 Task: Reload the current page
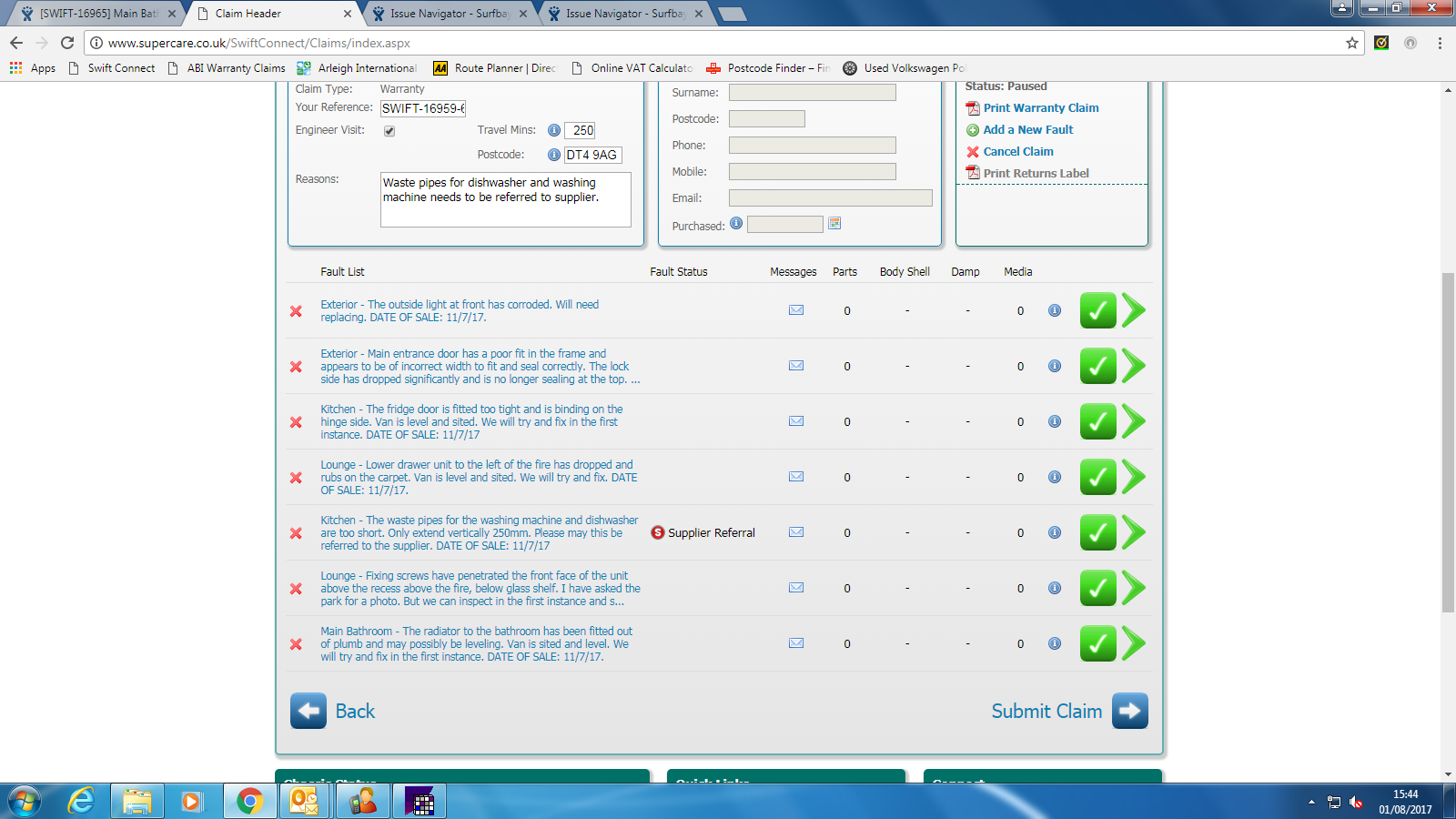pos(67,43)
